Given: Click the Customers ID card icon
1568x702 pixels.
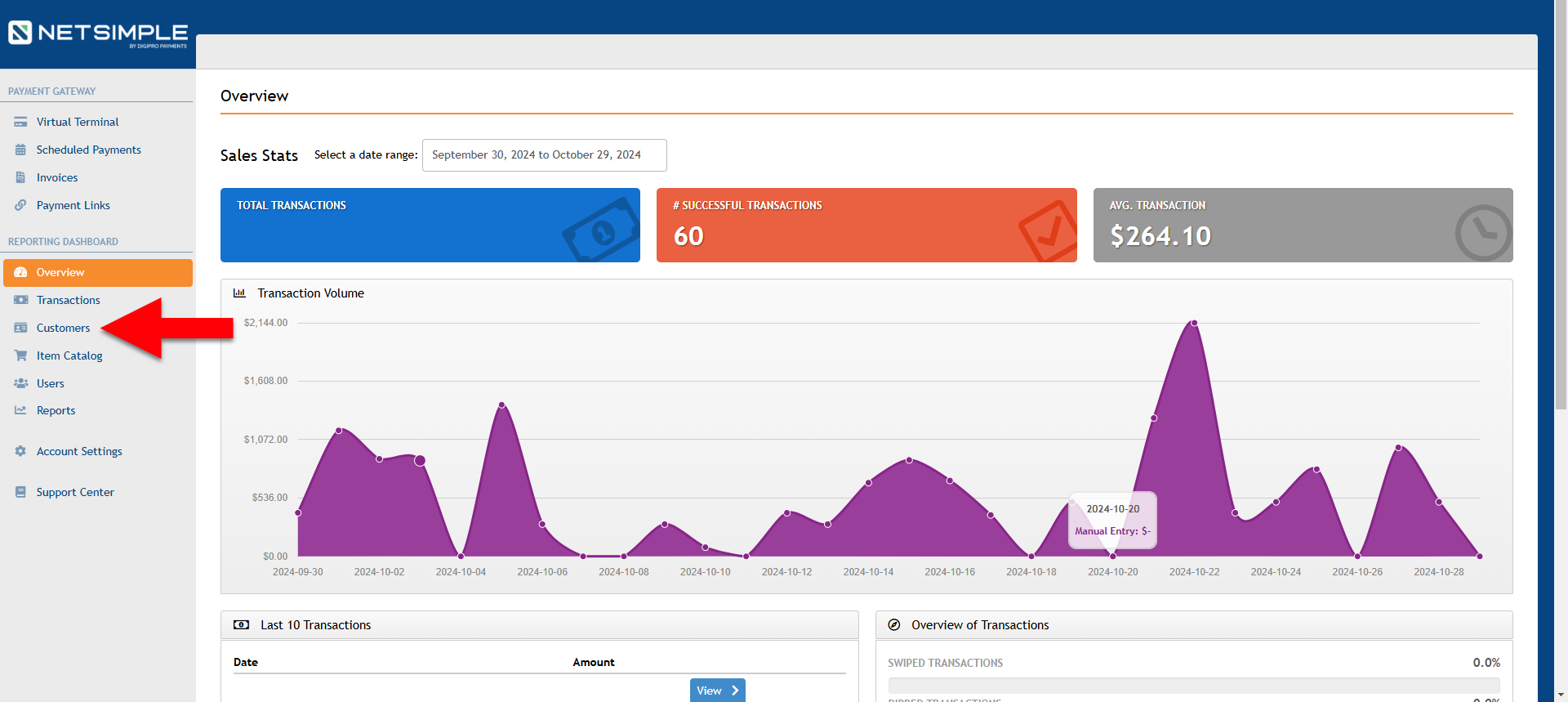Looking at the screenshot, I should [x=20, y=328].
